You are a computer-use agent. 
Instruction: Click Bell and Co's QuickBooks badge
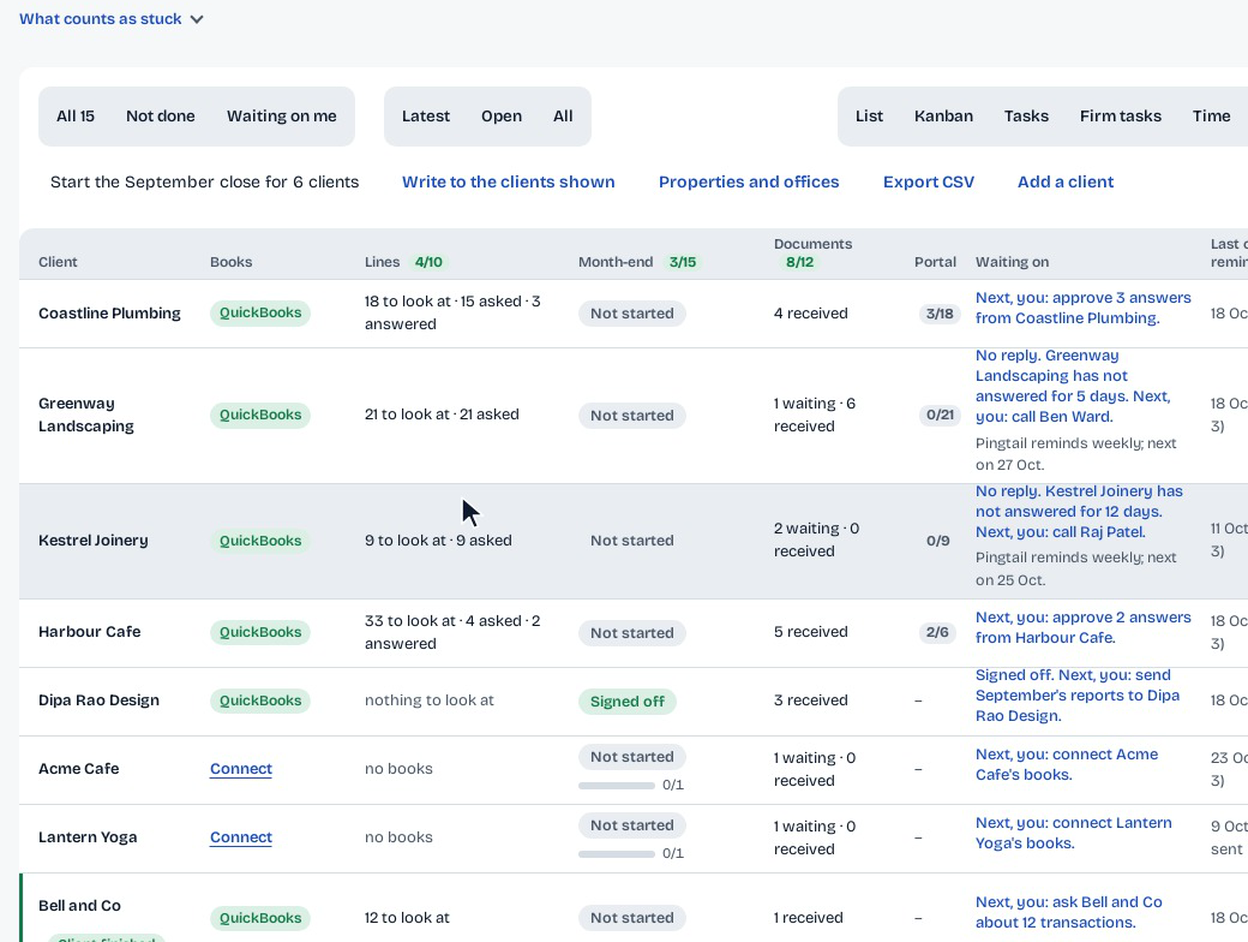(260, 918)
